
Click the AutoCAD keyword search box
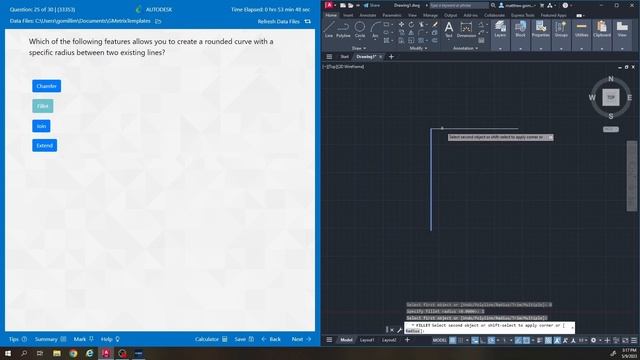pyautogui.click(x=459, y=5)
